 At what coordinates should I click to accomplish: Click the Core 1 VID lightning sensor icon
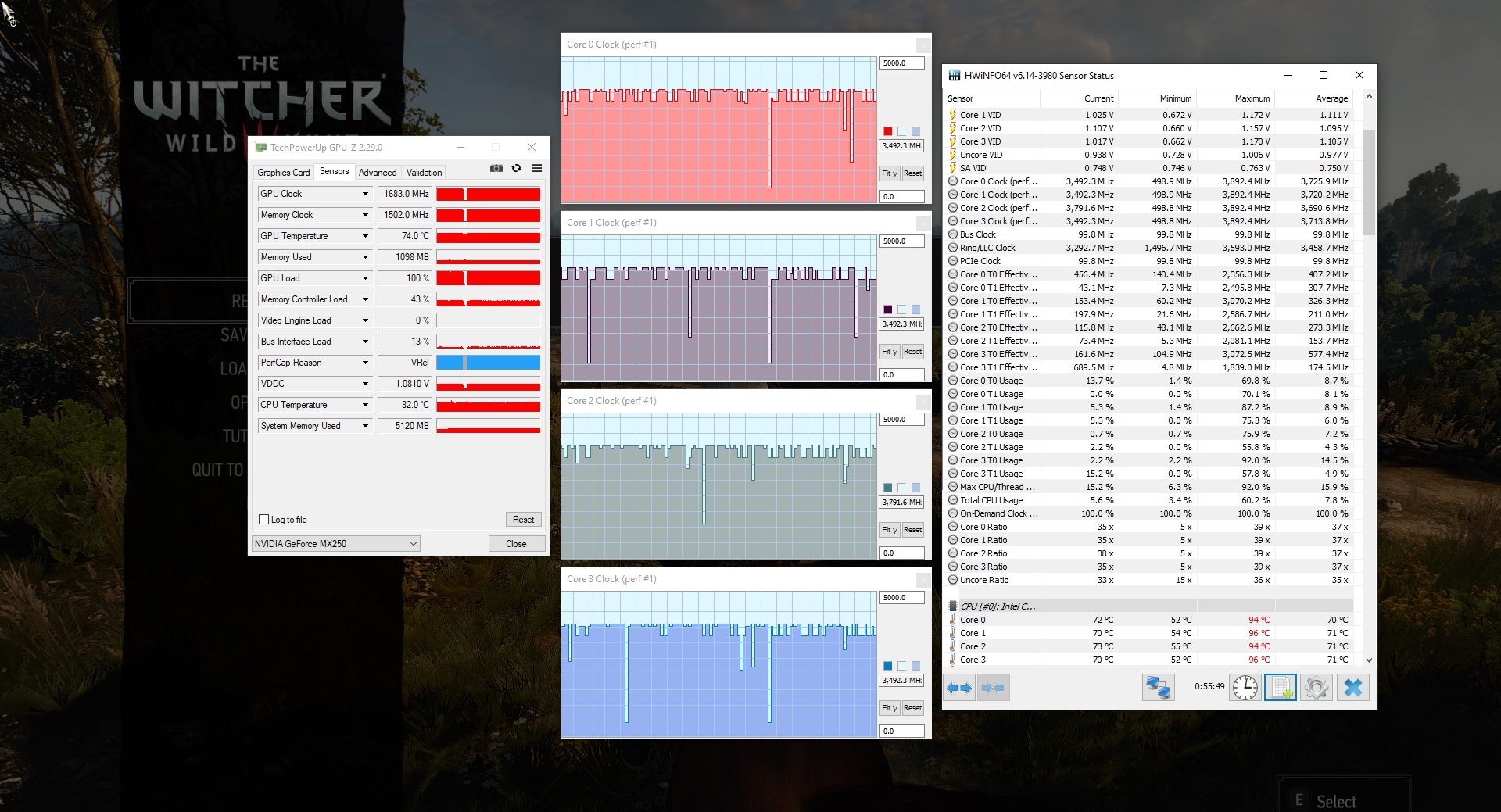(952, 115)
